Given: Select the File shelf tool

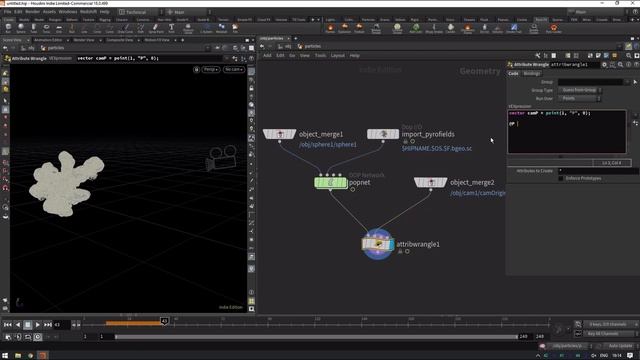Looking at the screenshot, I should coord(235,28).
